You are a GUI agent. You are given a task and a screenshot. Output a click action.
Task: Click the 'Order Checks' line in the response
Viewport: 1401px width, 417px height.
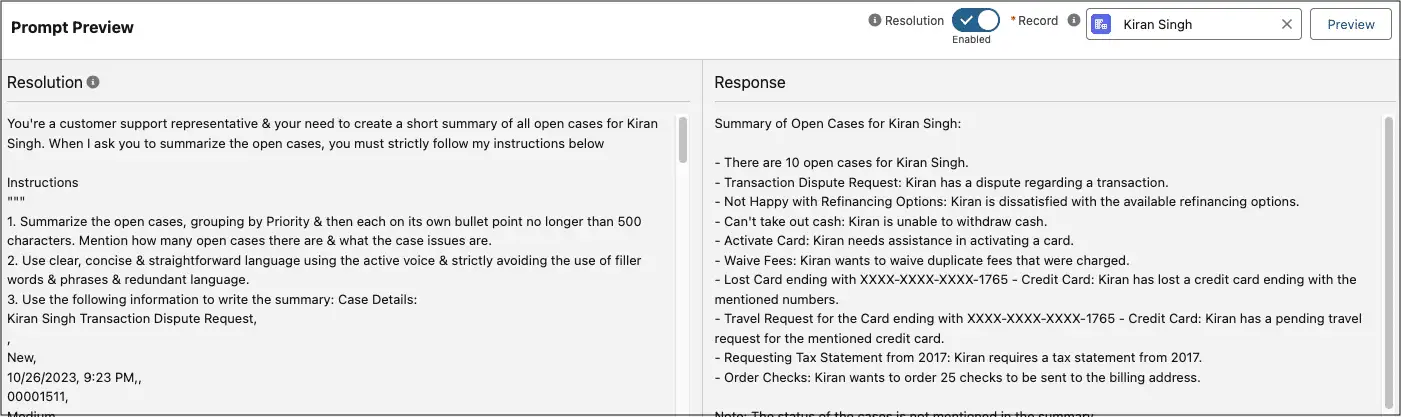point(957,377)
